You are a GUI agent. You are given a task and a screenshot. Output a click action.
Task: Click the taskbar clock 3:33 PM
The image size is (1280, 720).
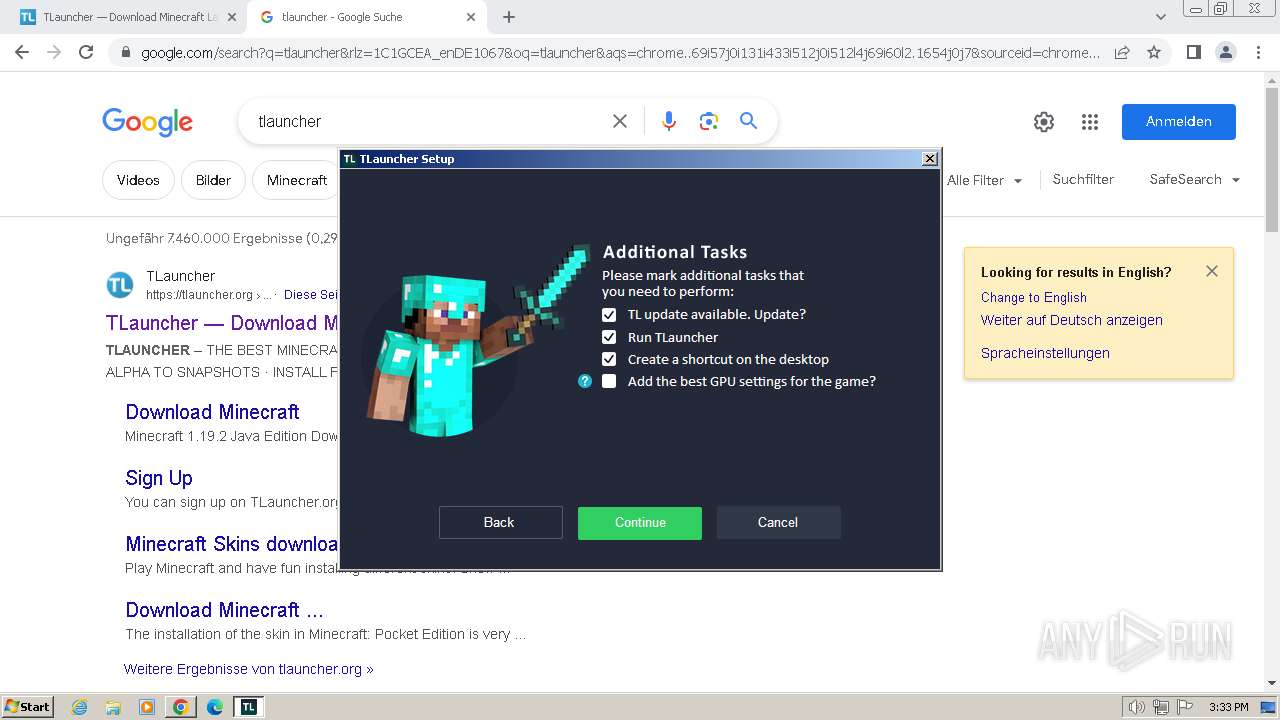click(1228, 707)
